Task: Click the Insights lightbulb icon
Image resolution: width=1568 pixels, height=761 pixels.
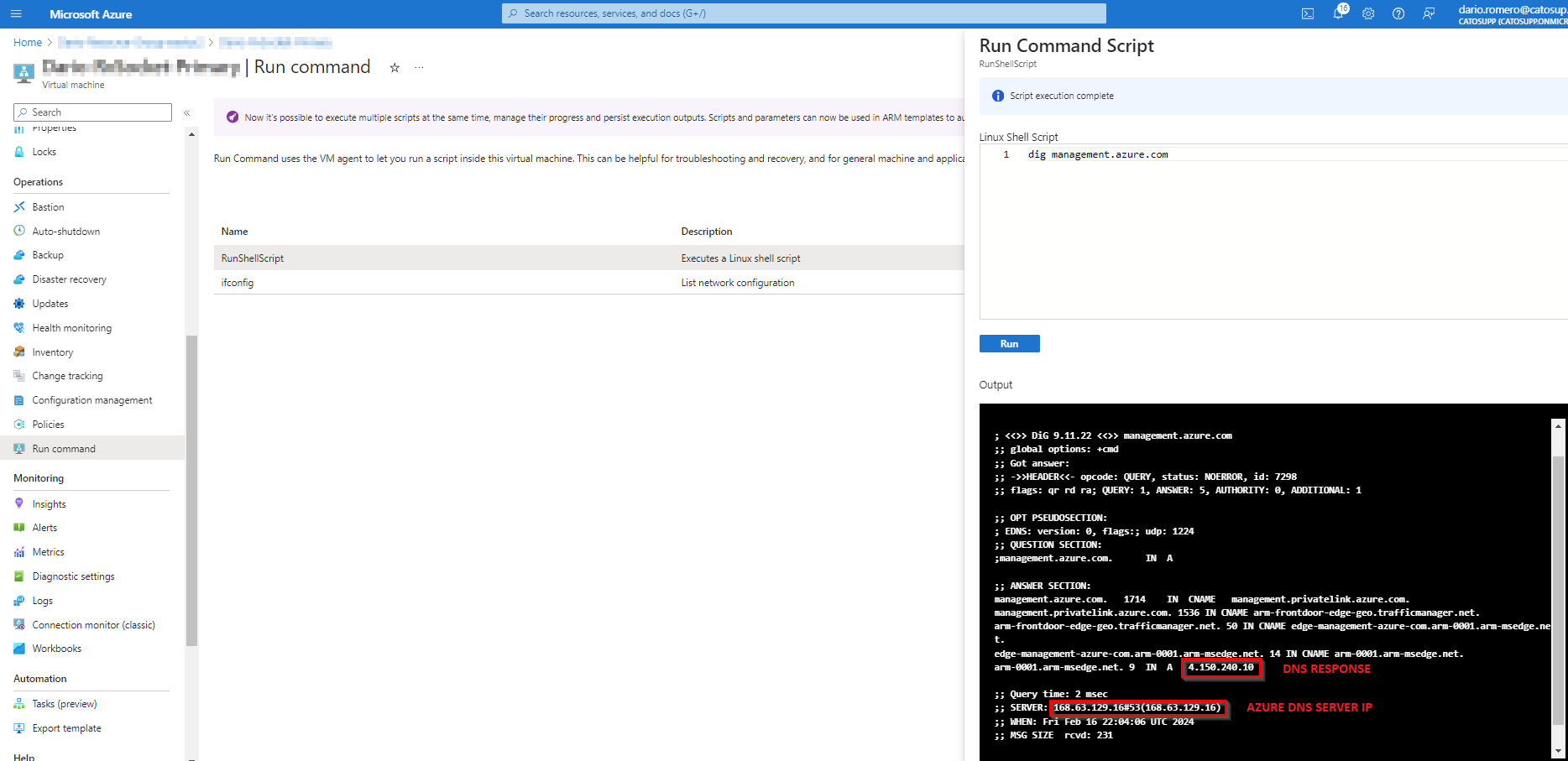Action: pyautogui.click(x=19, y=504)
